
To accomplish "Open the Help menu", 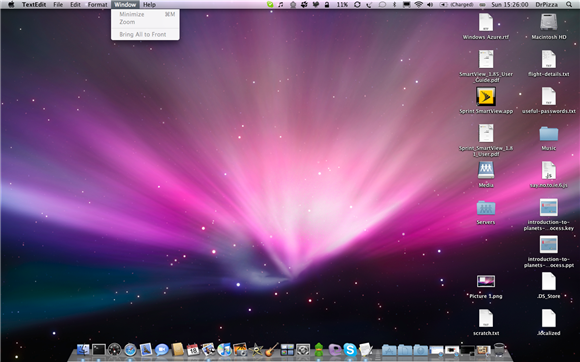I will [x=149, y=4].
